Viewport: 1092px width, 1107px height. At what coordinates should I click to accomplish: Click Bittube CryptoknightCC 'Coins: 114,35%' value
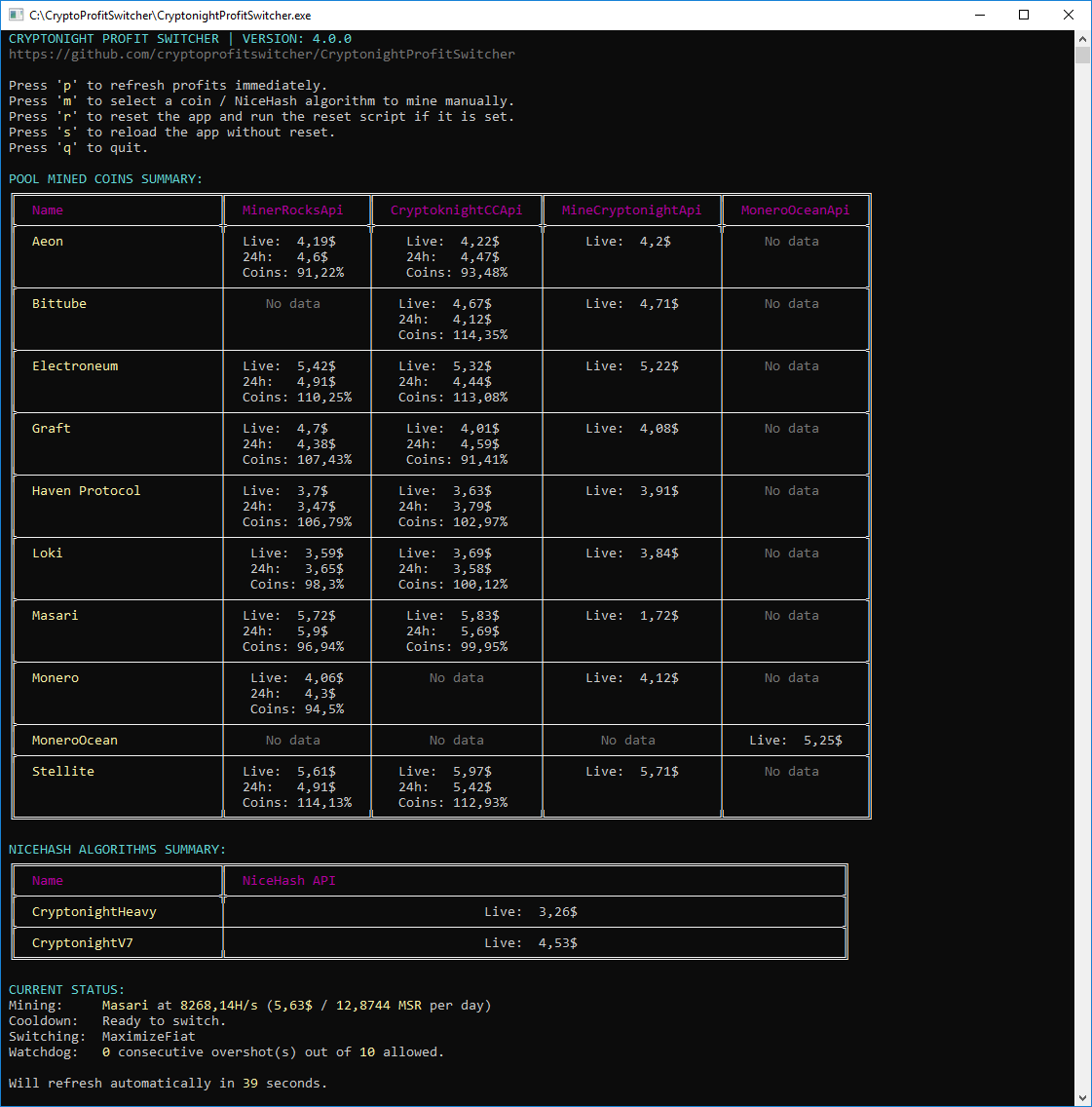point(453,334)
